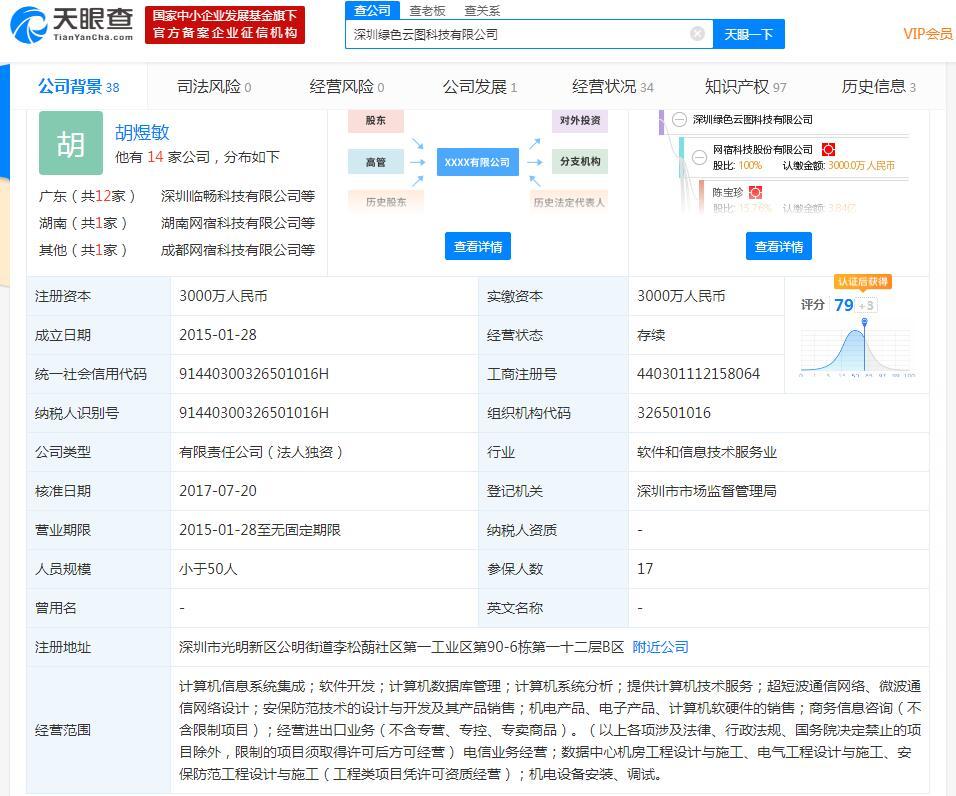Click 网宿科技's red logo icon in equity tree
The image size is (956, 796).
click(830, 150)
